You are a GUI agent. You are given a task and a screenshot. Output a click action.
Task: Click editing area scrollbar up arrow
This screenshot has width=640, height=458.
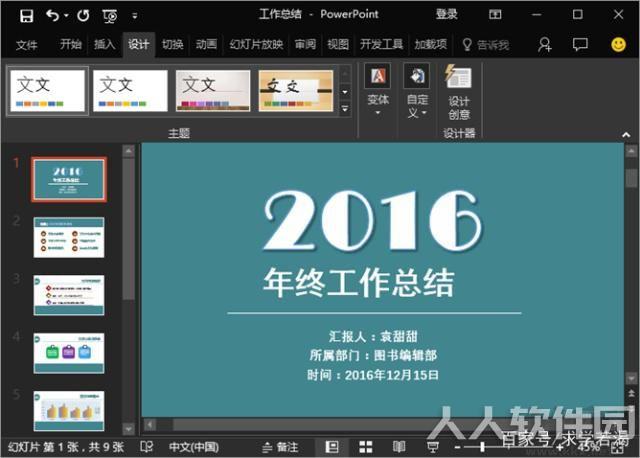point(631,151)
